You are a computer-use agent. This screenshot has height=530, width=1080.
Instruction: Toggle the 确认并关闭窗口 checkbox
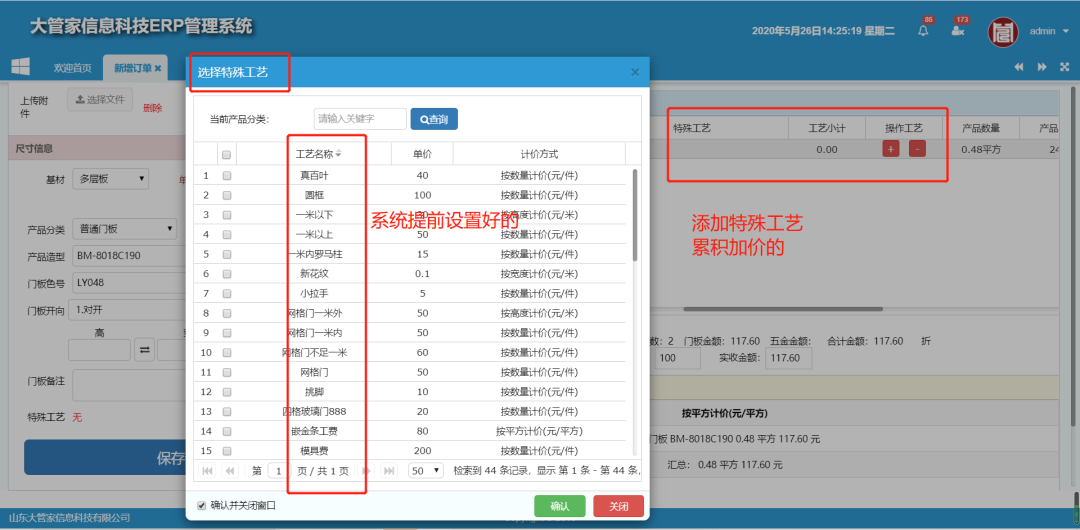pyautogui.click(x=202, y=505)
